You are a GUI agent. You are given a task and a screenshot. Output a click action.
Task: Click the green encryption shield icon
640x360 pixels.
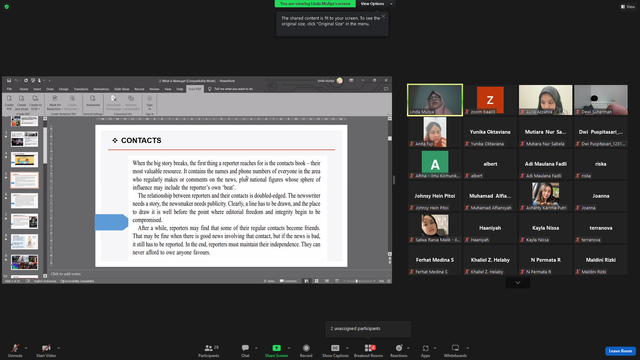pyautogui.click(x=7, y=7)
